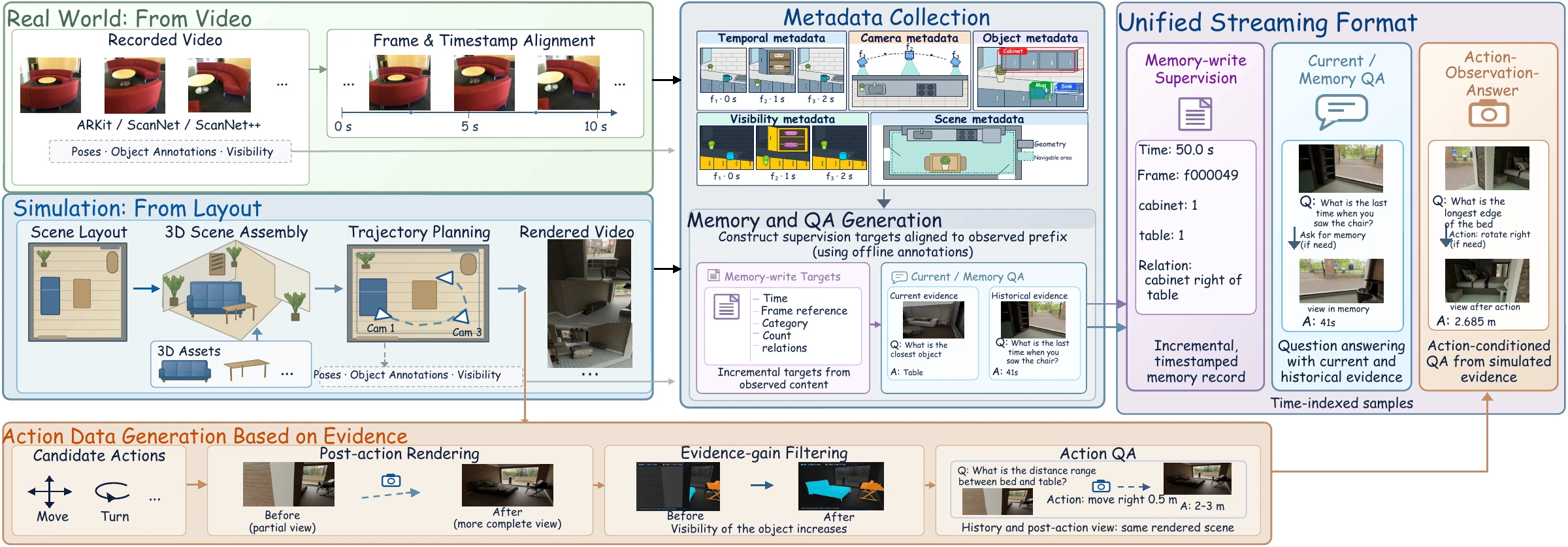Click 'ARKit / ScanNet / ScanNet++' text

coord(169,125)
